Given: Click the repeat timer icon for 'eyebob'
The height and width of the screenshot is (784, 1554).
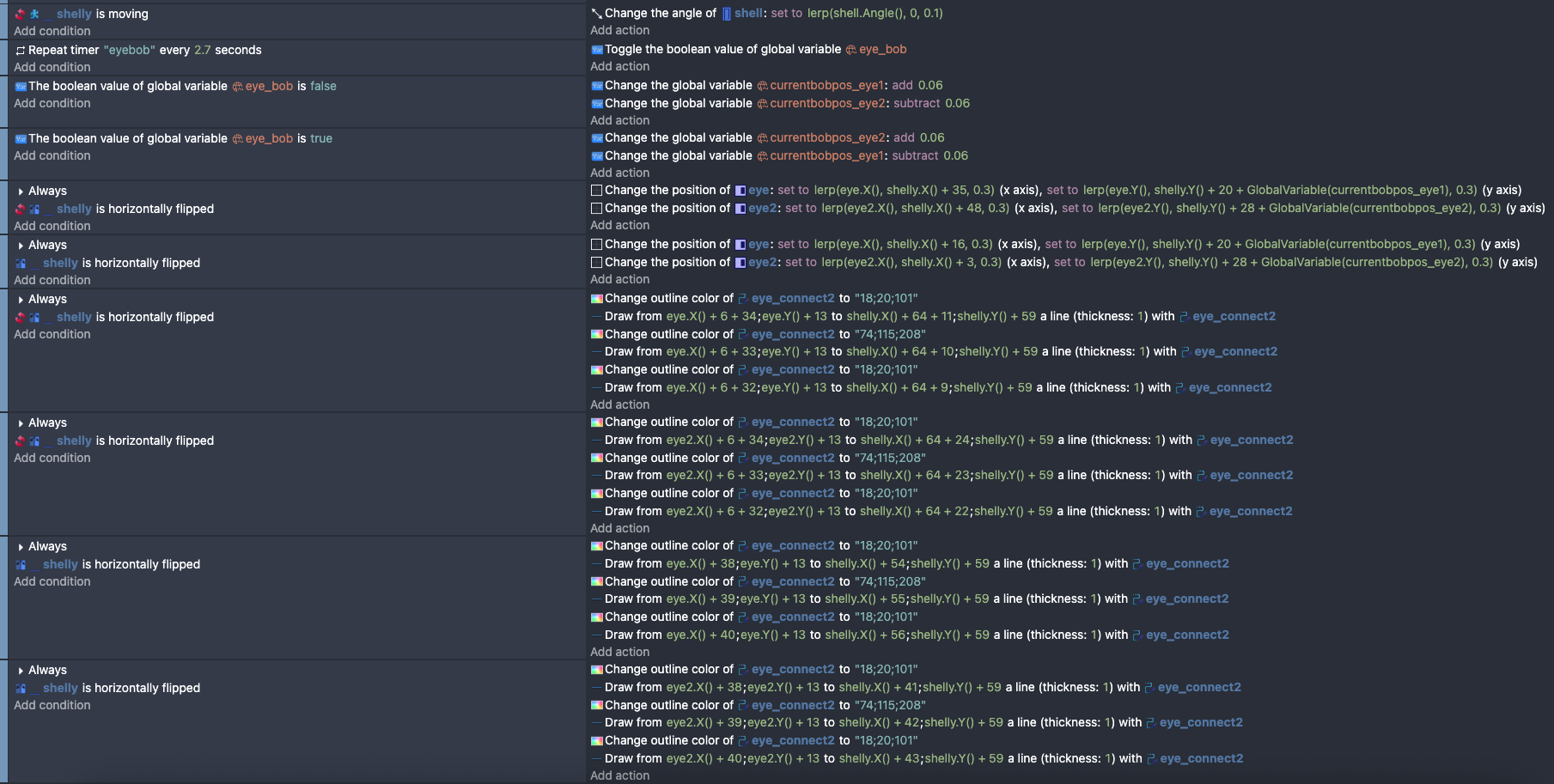Looking at the screenshot, I should (21, 51).
